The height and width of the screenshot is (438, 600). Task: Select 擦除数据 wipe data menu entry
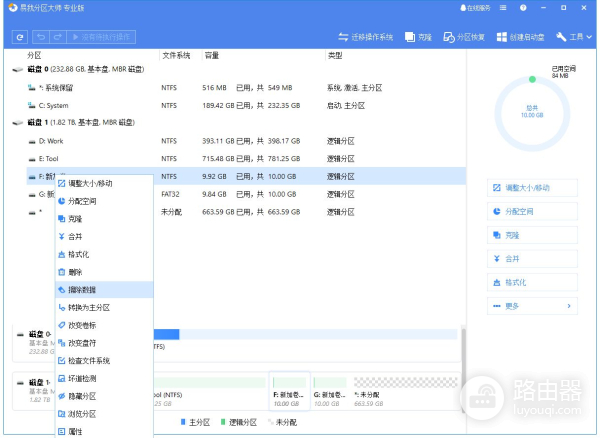click(104, 290)
